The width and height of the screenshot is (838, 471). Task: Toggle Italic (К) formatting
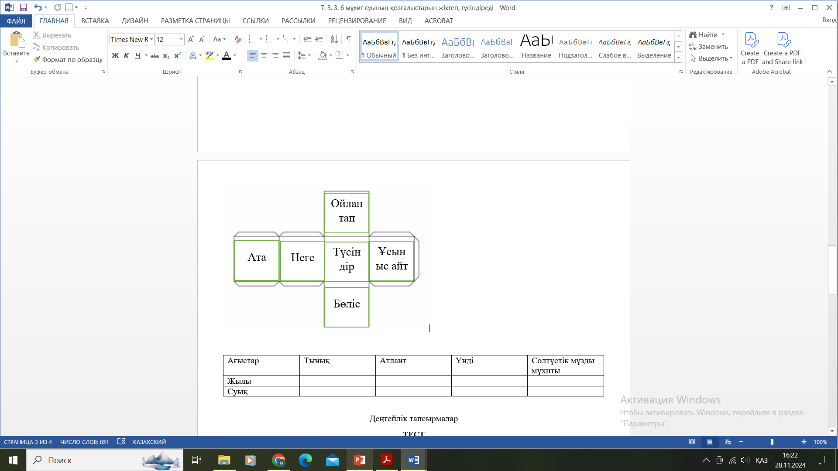126,56
